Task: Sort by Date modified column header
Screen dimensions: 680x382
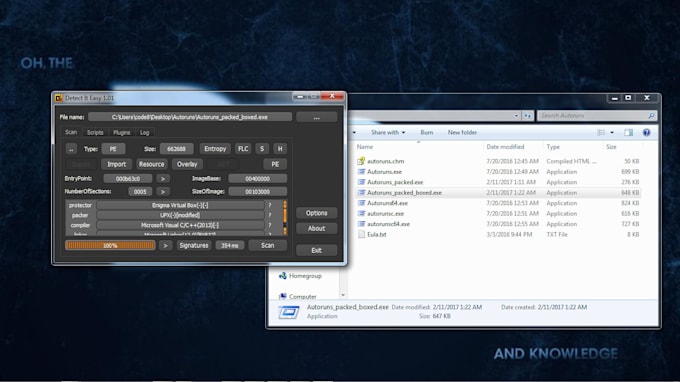Action: (x=505, y=147)
